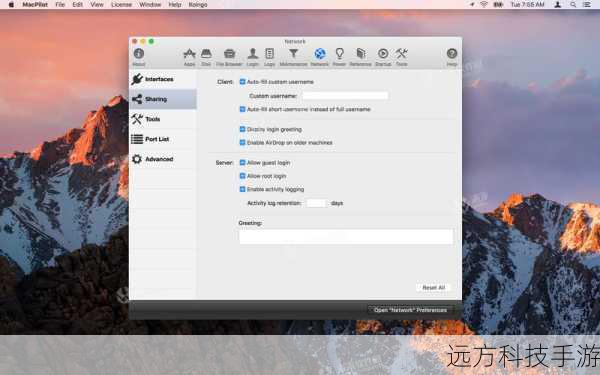
Task: Toggle Auto-fill custom username checkbox
Action: click(242, 82)
